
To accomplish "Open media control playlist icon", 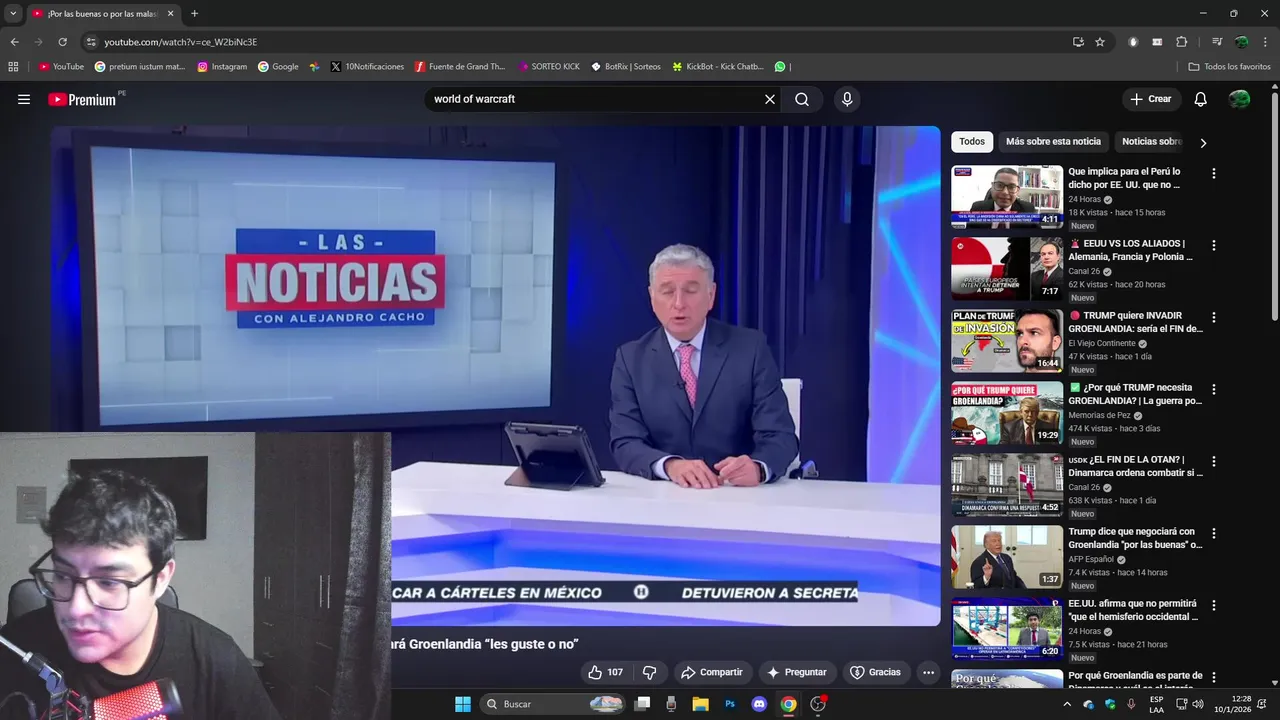I will tap(1217, 42).
